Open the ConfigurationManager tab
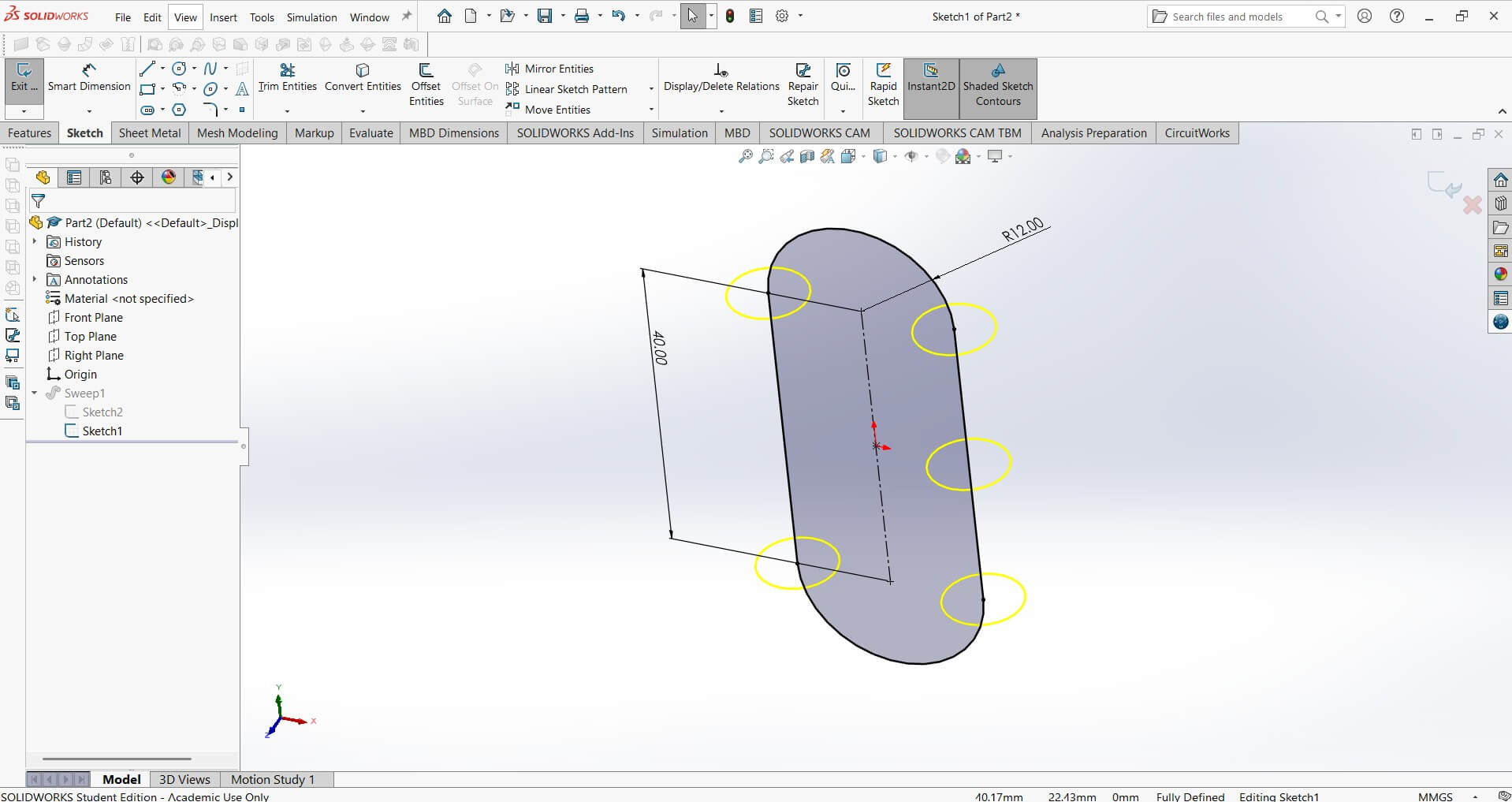Image resolution: width=1512 pixels, height=802 pixels. [106, 177]
